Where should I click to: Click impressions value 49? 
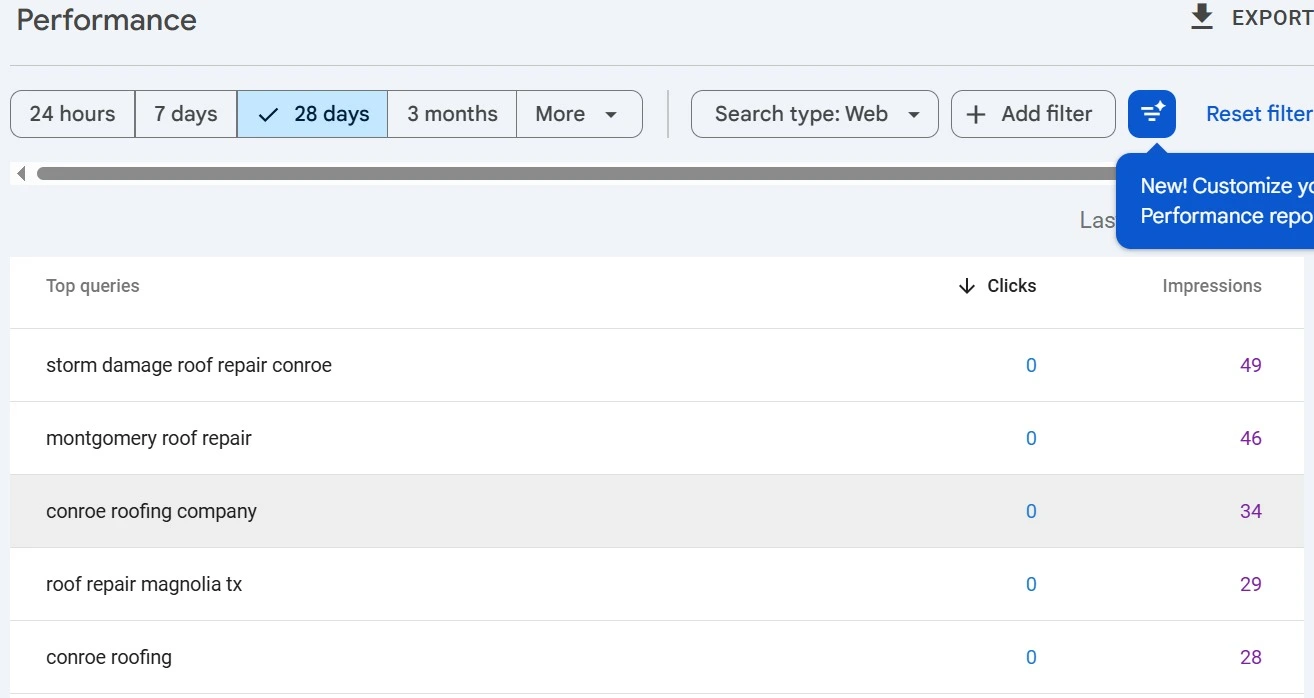tap(1251, 365)
